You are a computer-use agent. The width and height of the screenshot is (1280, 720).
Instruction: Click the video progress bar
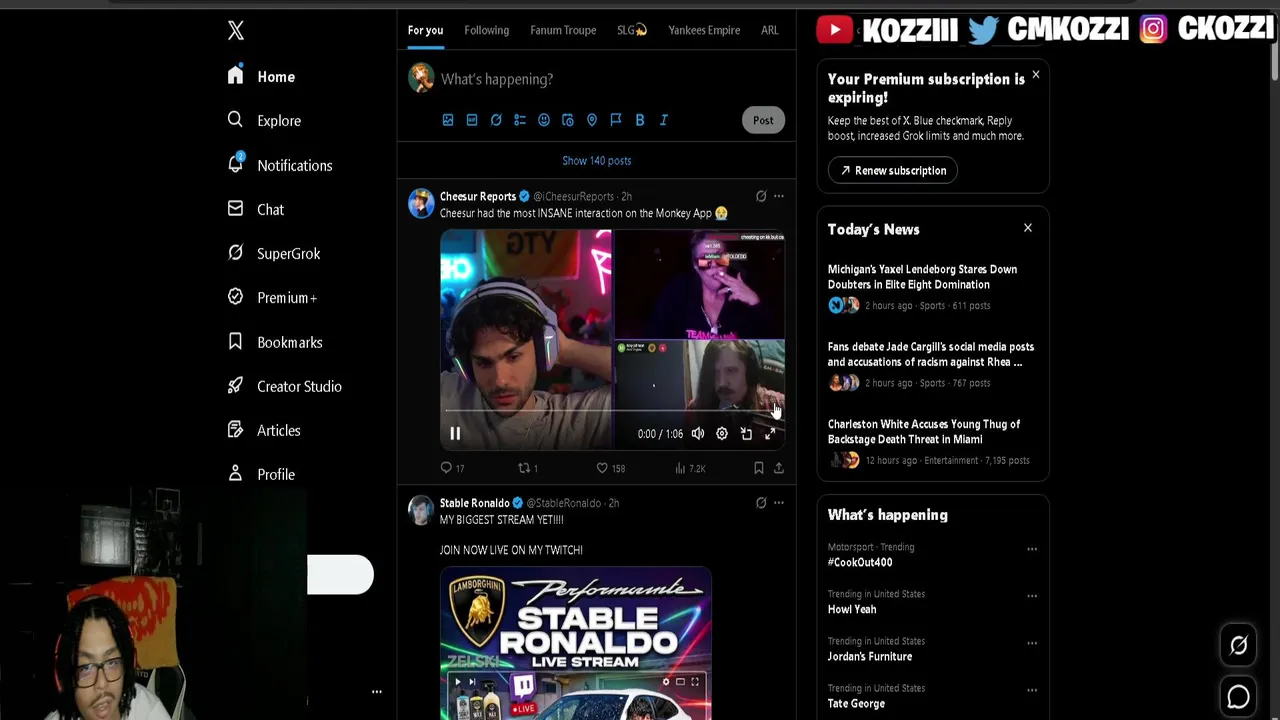612,411
